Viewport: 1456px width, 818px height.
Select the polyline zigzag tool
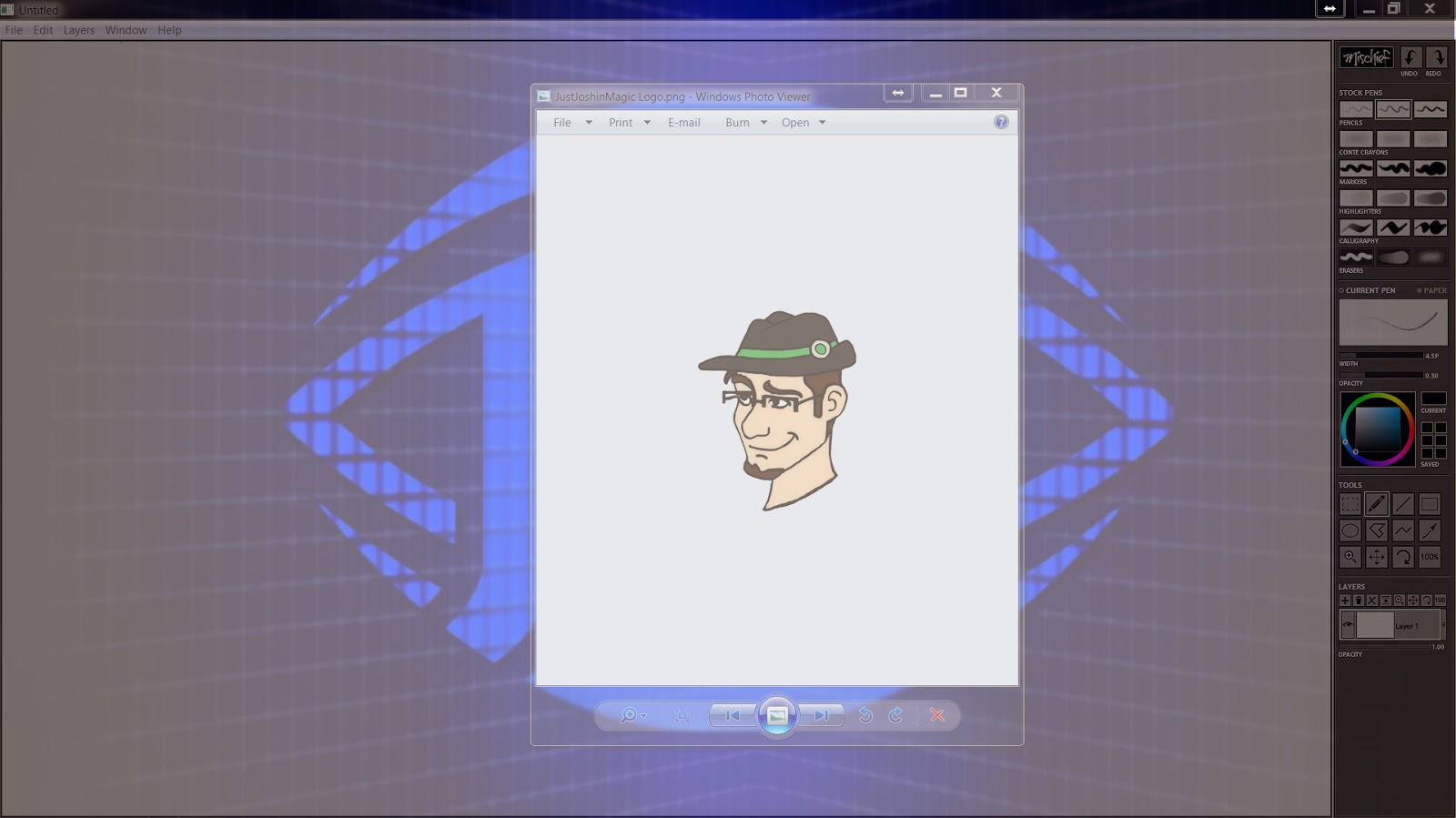pos(1403,530)
